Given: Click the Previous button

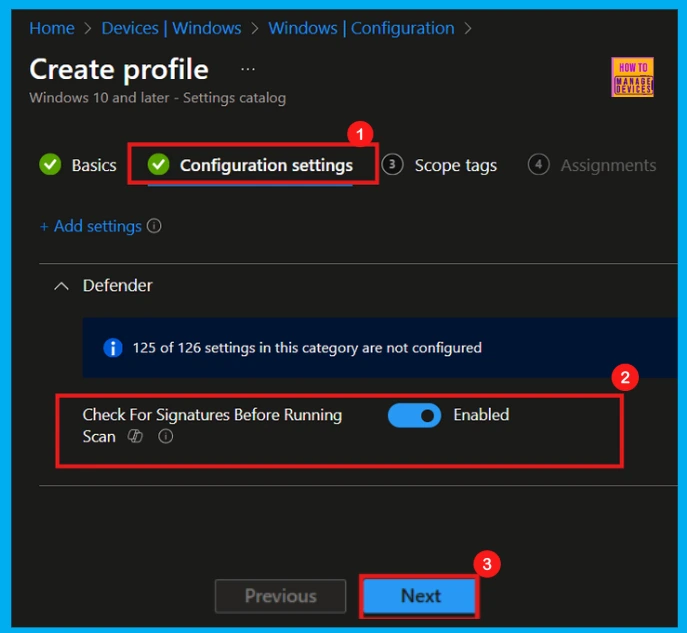Looking at the screenshot, I should 280,596.
